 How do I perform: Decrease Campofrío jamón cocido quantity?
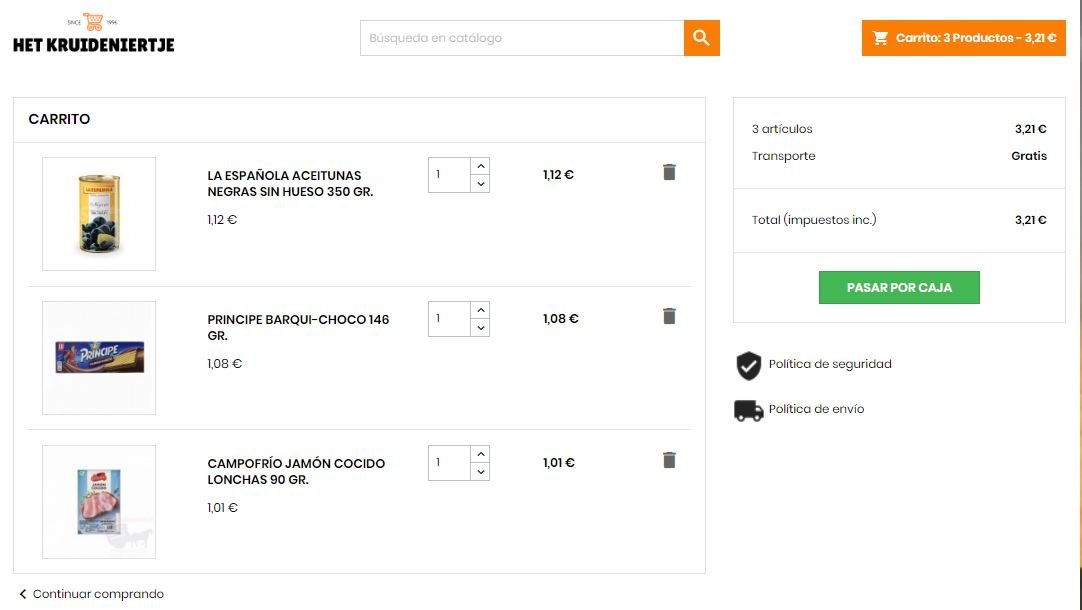(x=480, y=472)
